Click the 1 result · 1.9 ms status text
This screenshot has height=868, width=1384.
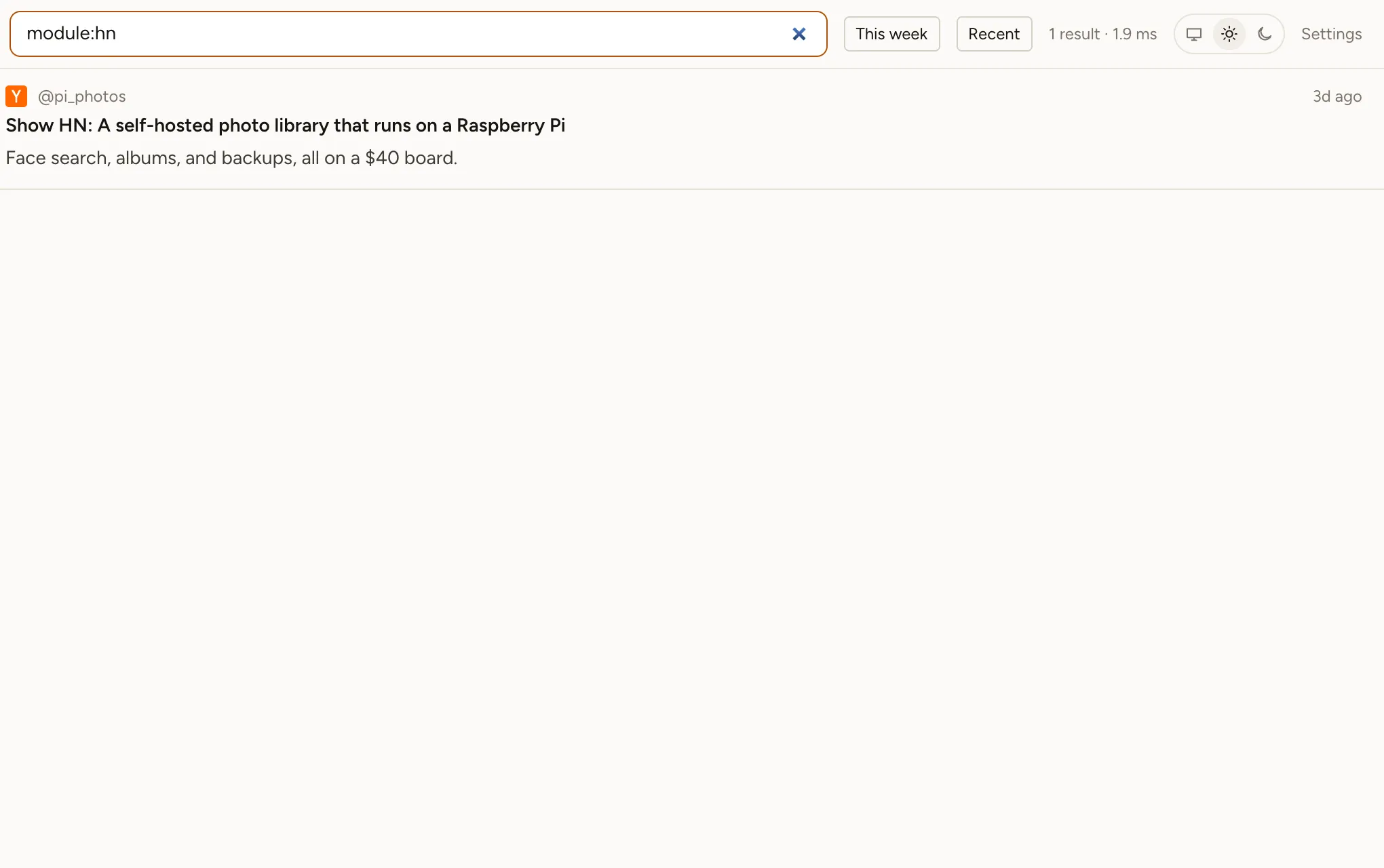1102,34
